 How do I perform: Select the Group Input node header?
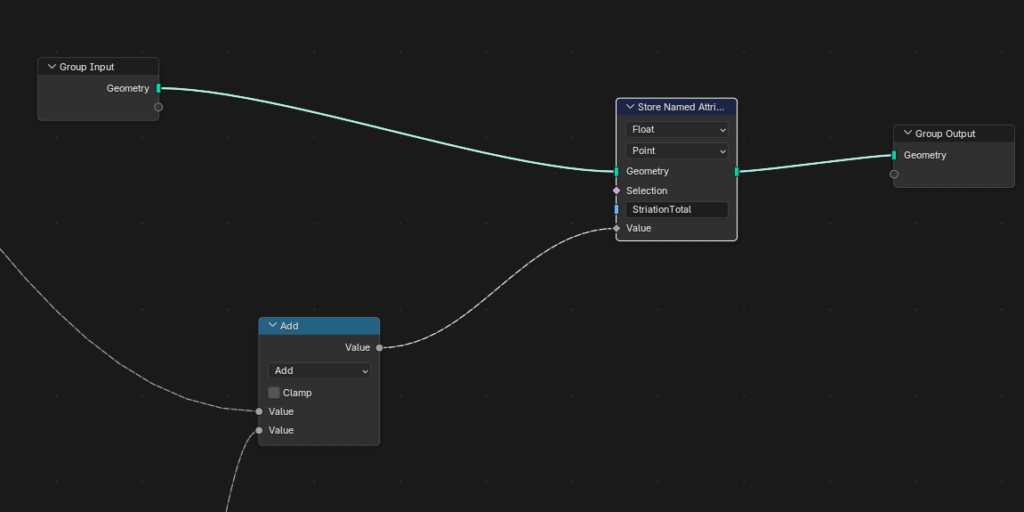tap(98, 67)
